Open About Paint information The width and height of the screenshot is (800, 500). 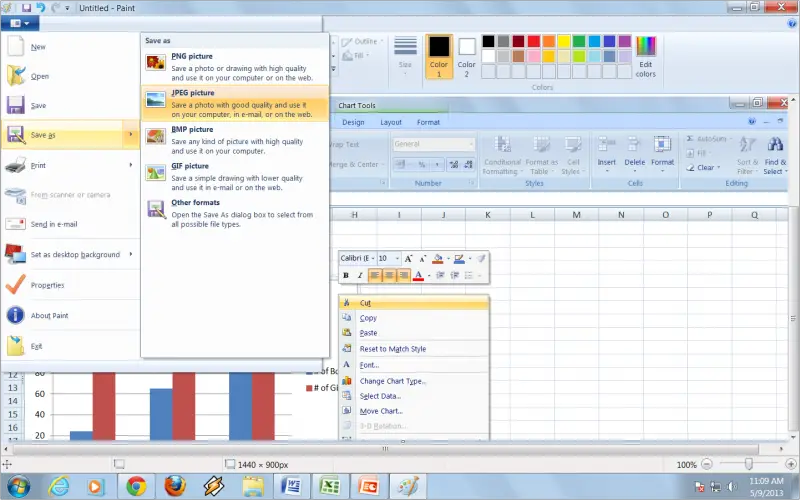coord(70,315)
